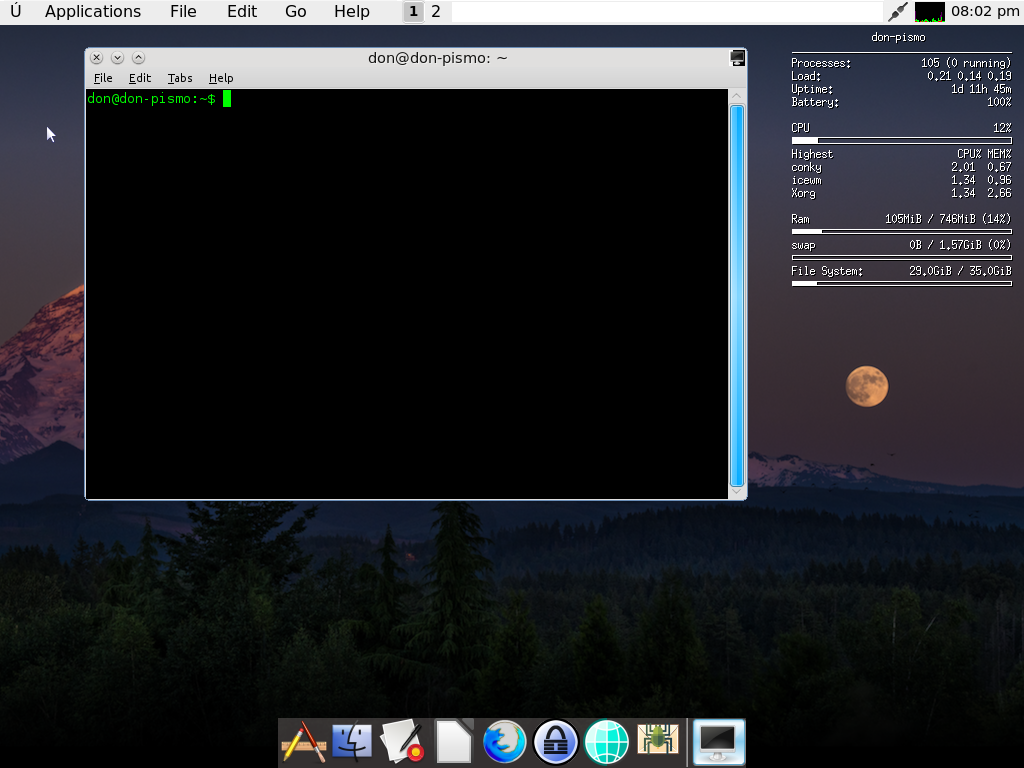Launch the Firefox browser from the dock

point(505,742)
